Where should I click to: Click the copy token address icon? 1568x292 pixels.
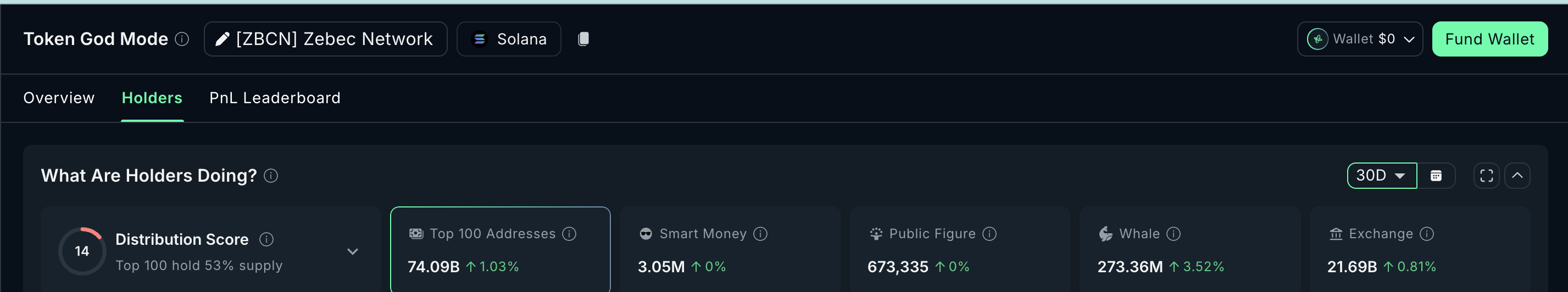tap(583, 39)
